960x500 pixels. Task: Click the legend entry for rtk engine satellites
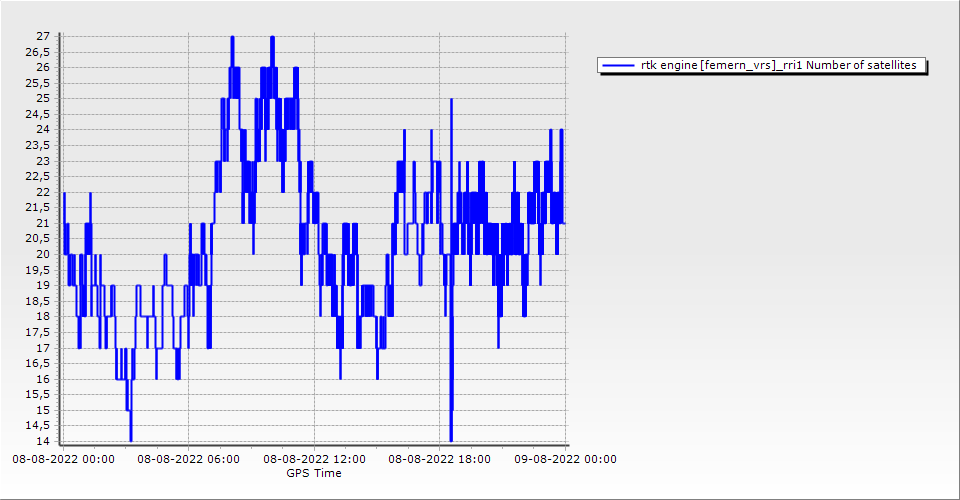762,66
